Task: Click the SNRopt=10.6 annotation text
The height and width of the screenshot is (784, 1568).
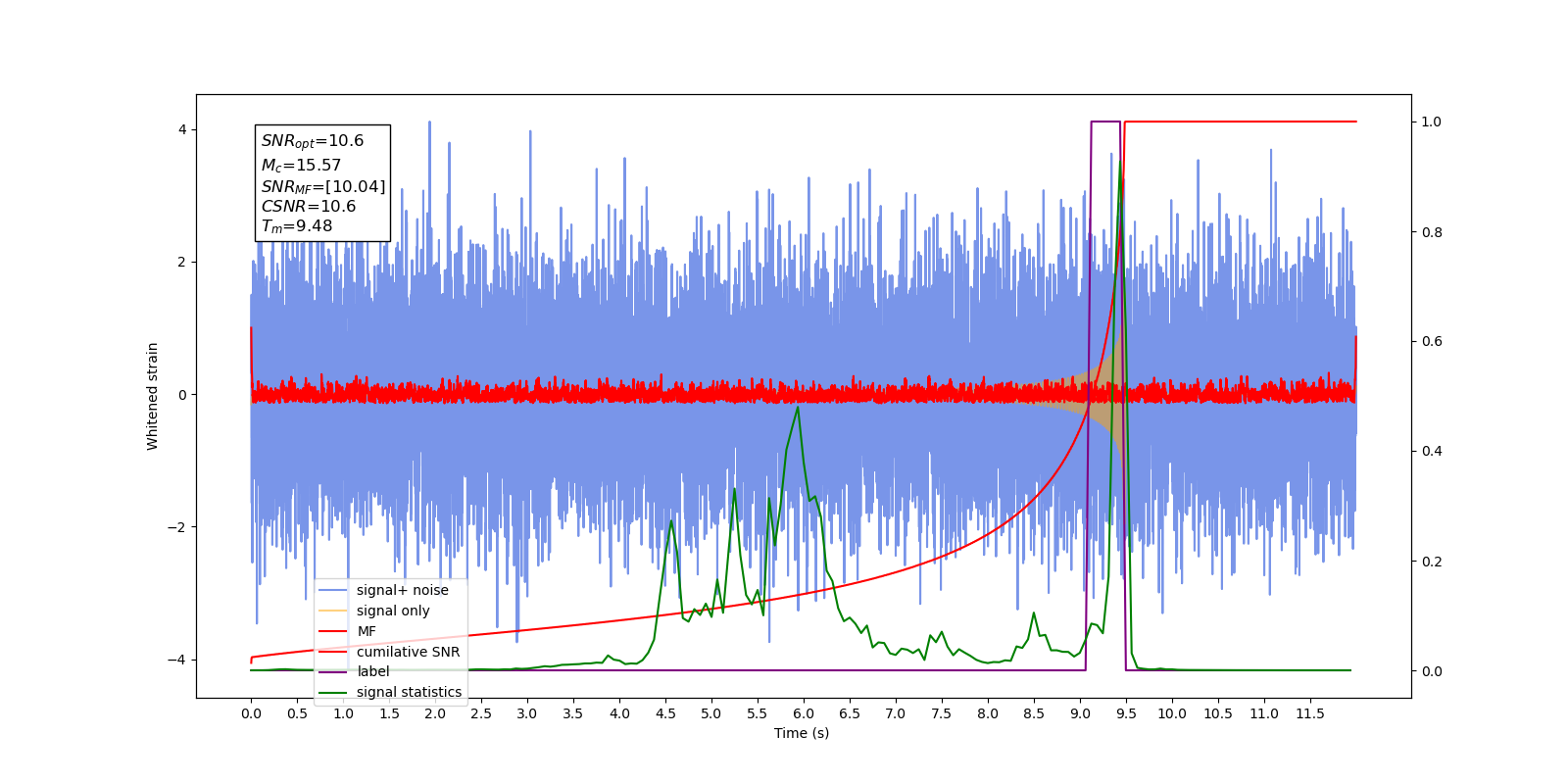Action: click(x=313, y=141)
